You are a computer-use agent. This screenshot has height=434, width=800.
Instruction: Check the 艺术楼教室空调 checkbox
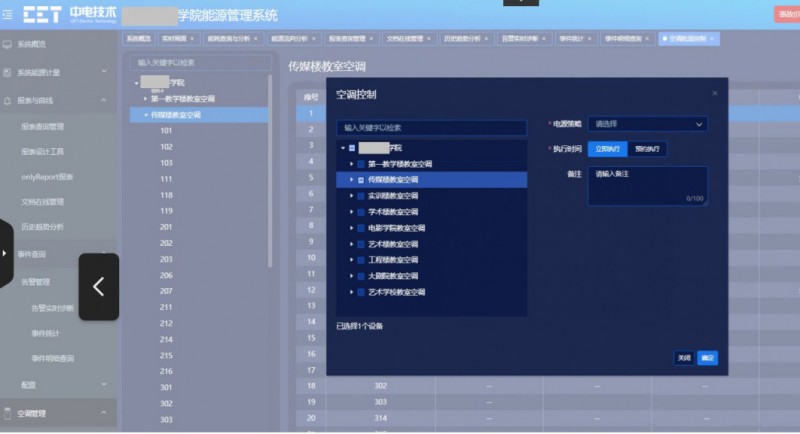(361, 244)
